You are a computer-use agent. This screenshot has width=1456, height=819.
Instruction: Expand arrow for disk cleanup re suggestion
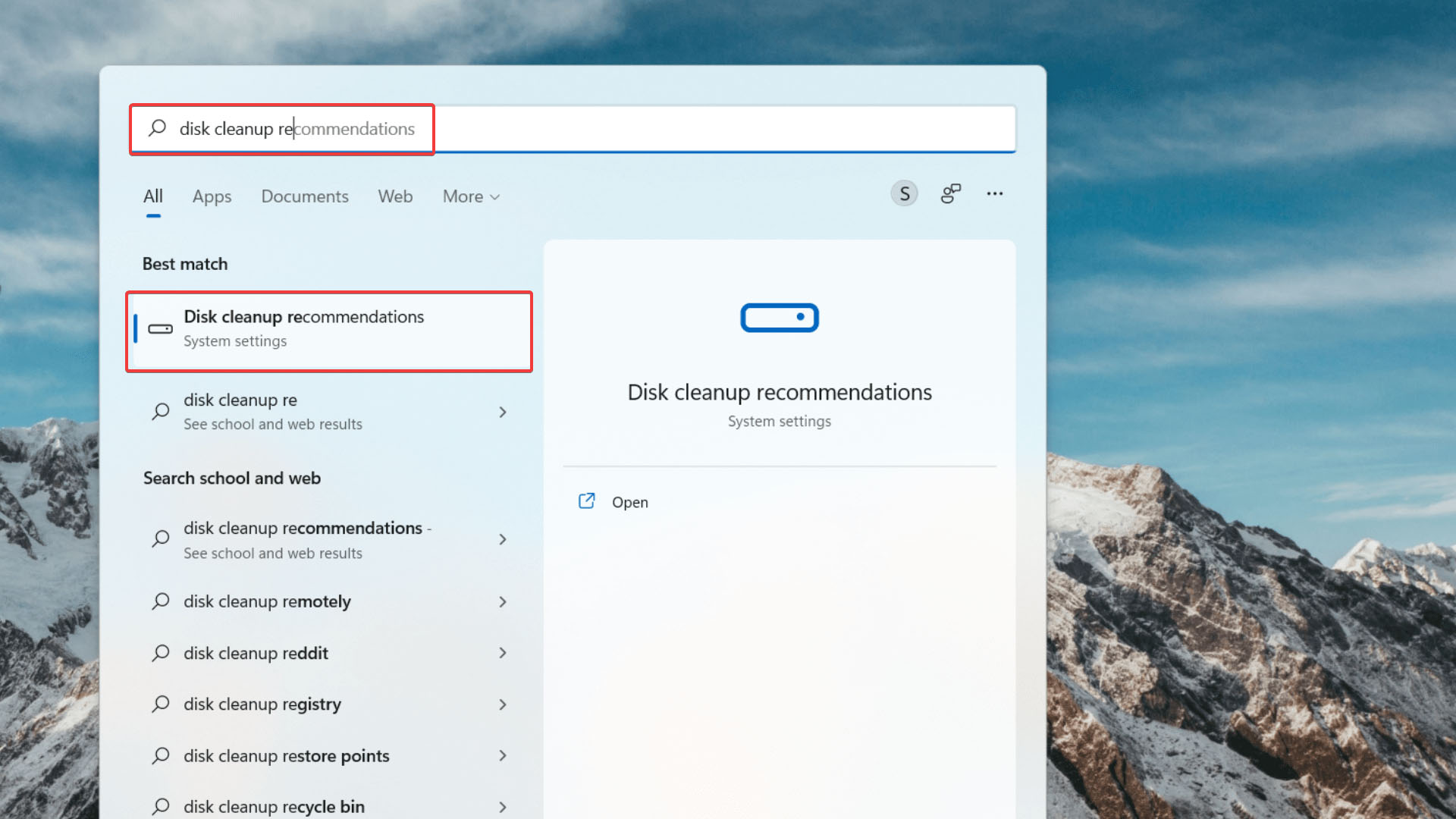[503, 412]
